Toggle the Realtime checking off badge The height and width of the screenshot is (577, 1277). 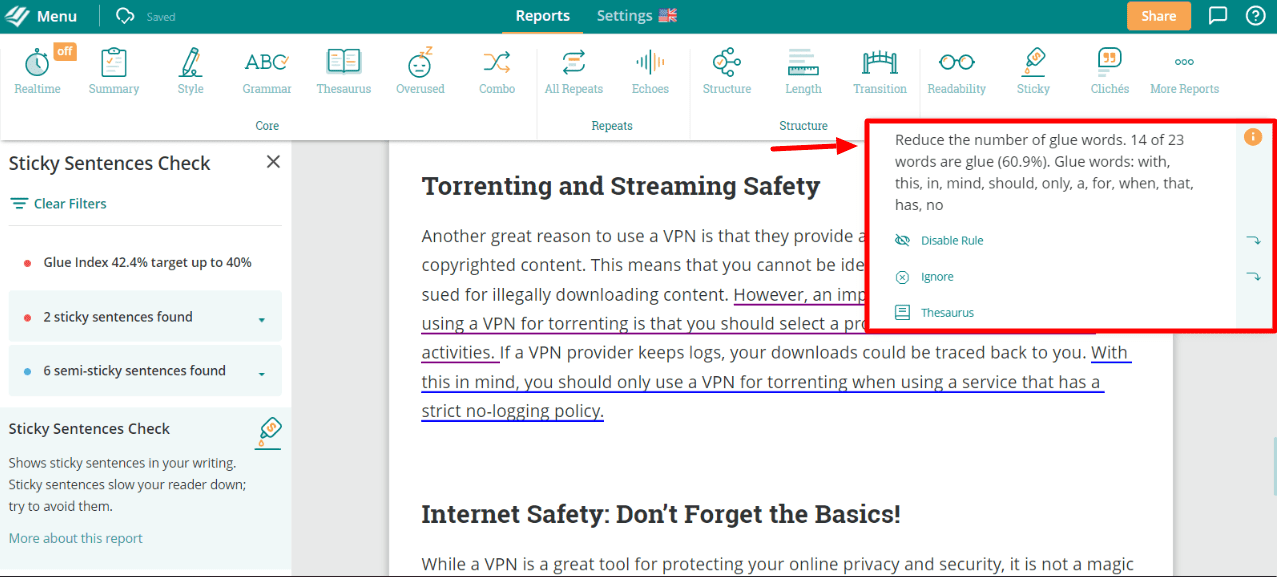tap(64, 52)
